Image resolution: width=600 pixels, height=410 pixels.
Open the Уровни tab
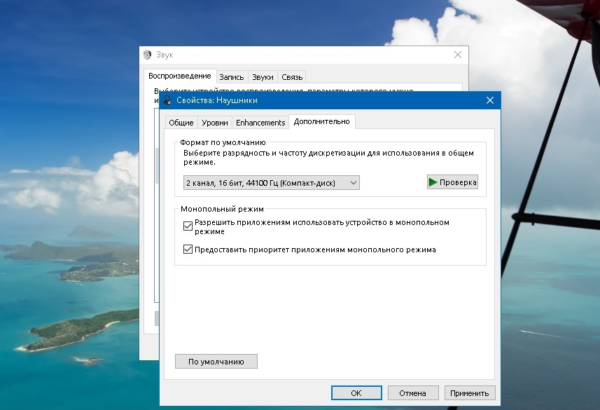(x=214, y=122)
